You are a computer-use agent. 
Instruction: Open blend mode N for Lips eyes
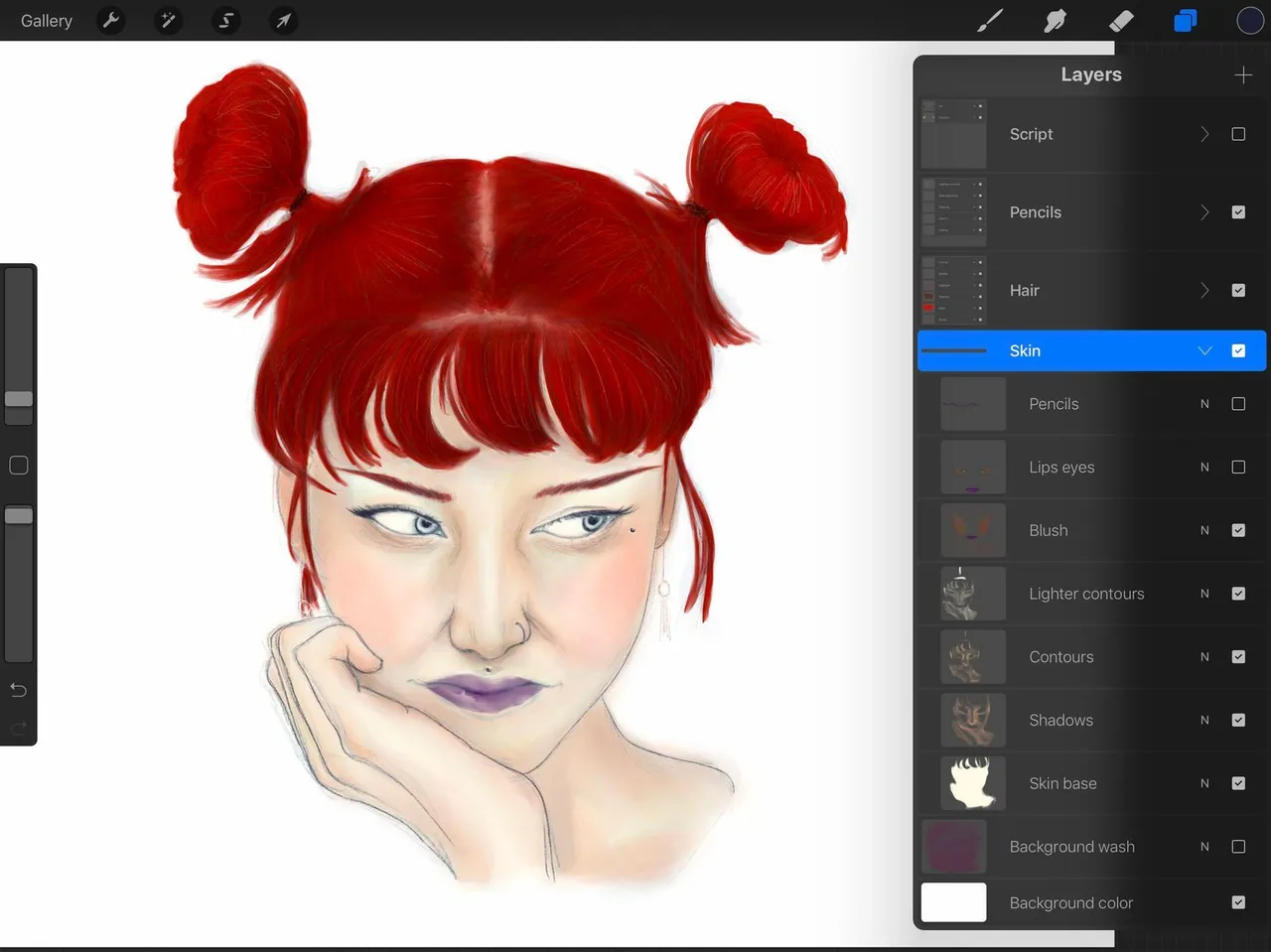pos(1204,468)
